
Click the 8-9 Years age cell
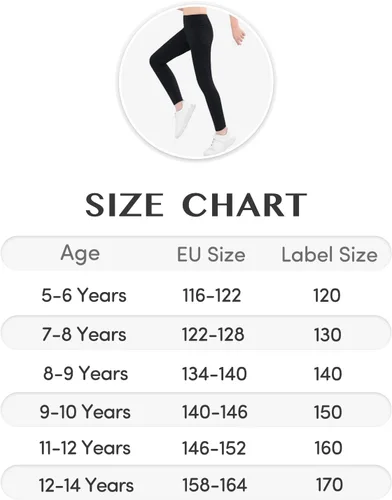(x=86, y=373)
